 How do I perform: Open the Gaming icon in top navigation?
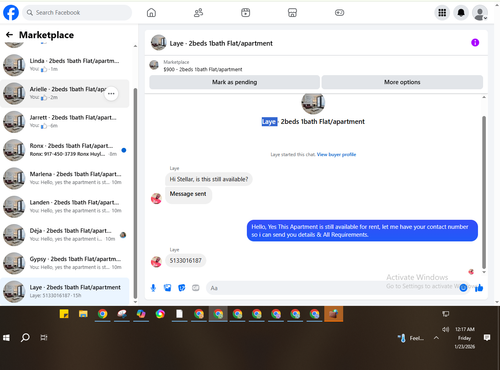[339, 13]
